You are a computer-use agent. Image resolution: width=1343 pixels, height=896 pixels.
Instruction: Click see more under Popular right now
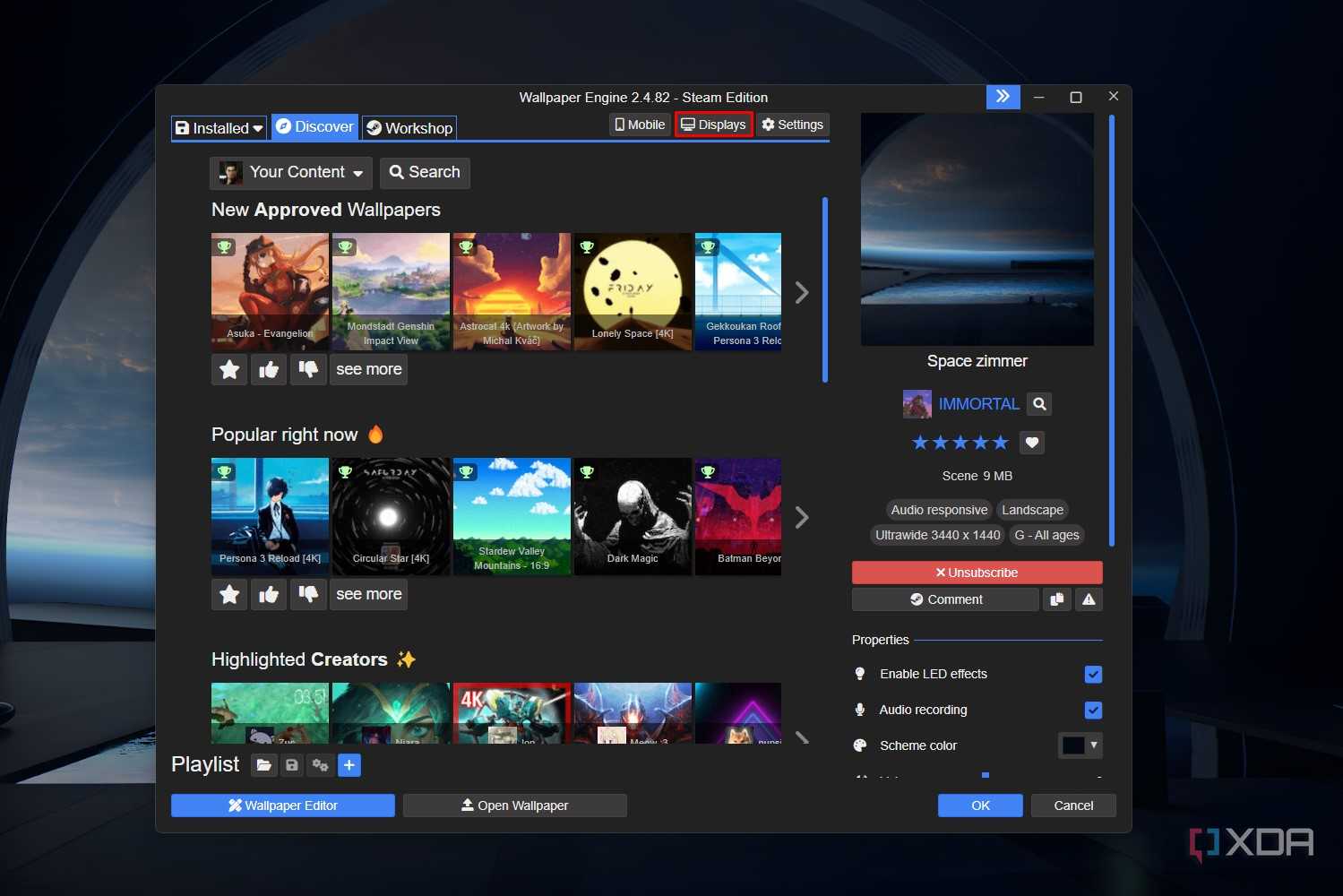click(x=369, y=594)
